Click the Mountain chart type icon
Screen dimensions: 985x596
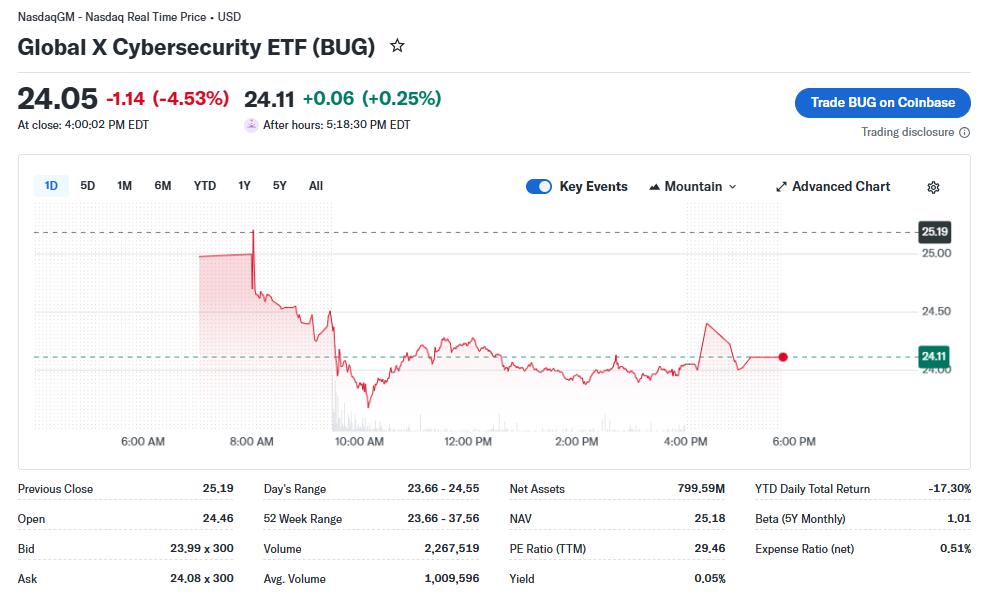point(655,187)
